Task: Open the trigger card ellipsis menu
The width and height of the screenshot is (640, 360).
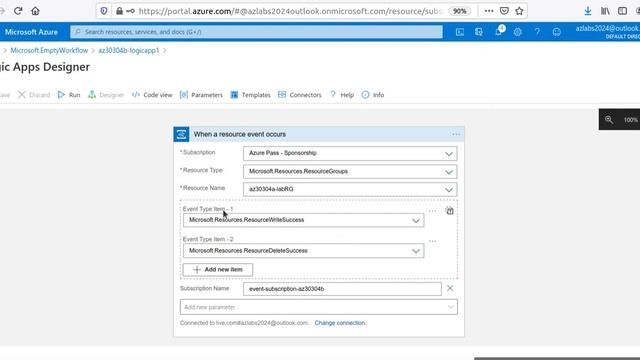Action: [x=456, y=134]
